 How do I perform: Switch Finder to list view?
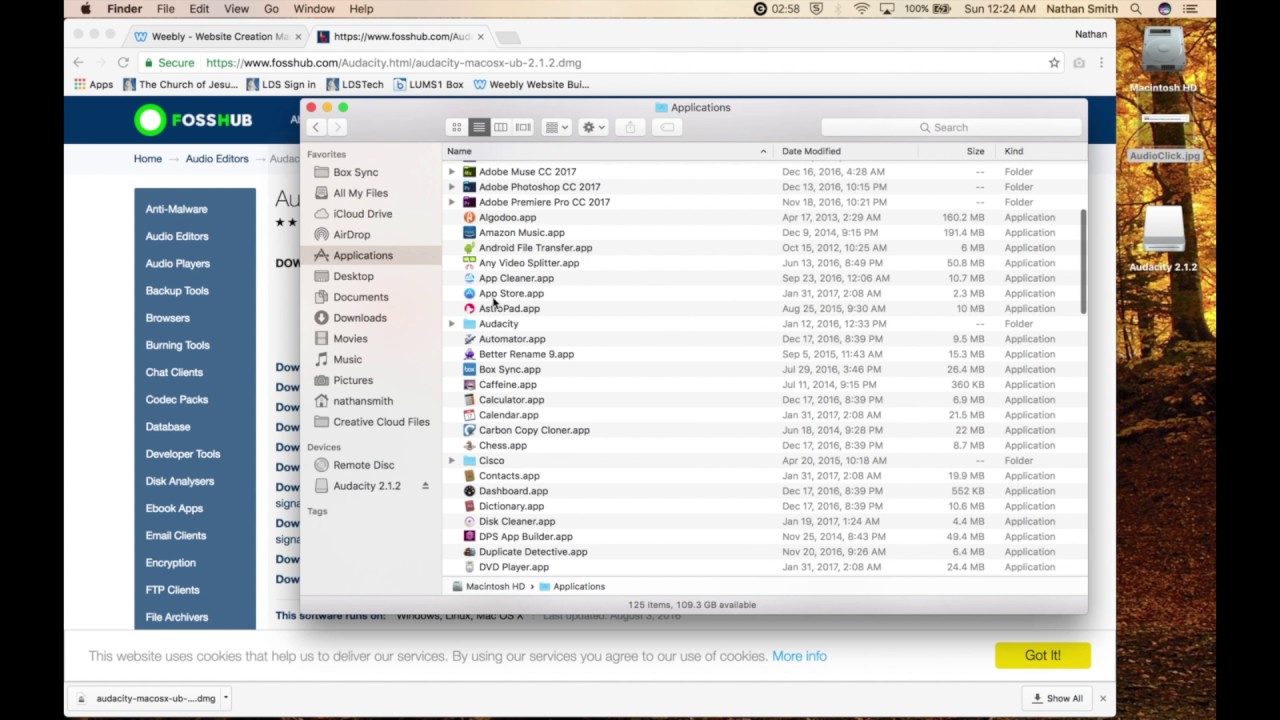pyautogui.click(x=479, y=127)
